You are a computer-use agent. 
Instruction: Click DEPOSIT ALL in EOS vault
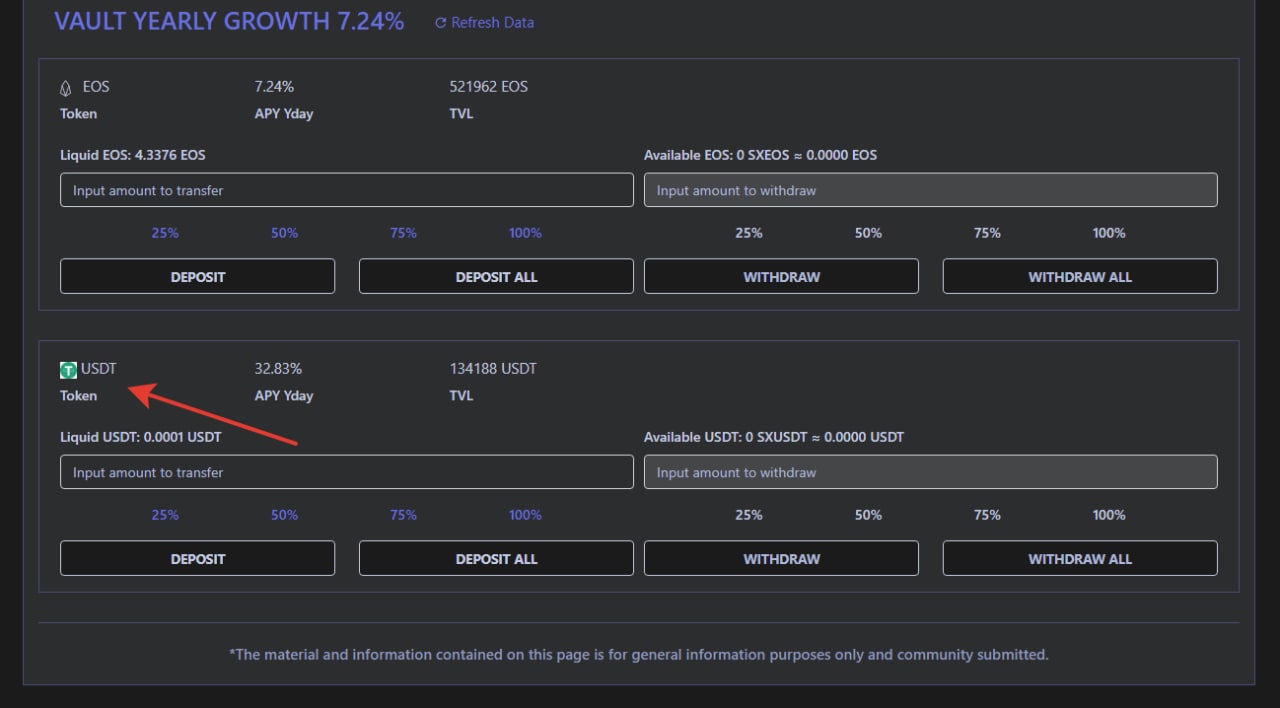point(496,276)
